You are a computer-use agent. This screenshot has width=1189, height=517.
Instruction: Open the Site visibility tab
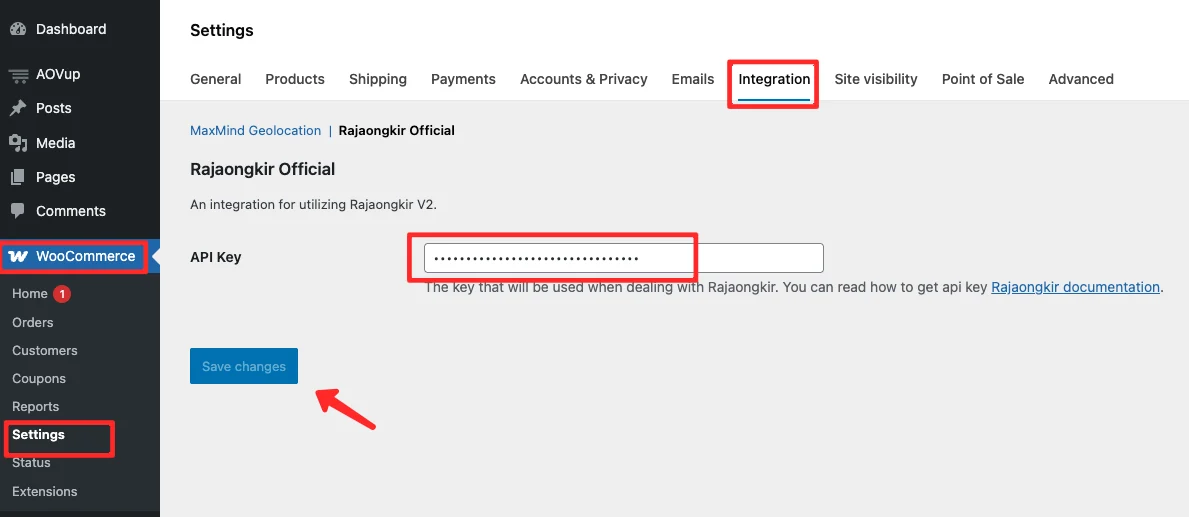click(x=876, y=79)
